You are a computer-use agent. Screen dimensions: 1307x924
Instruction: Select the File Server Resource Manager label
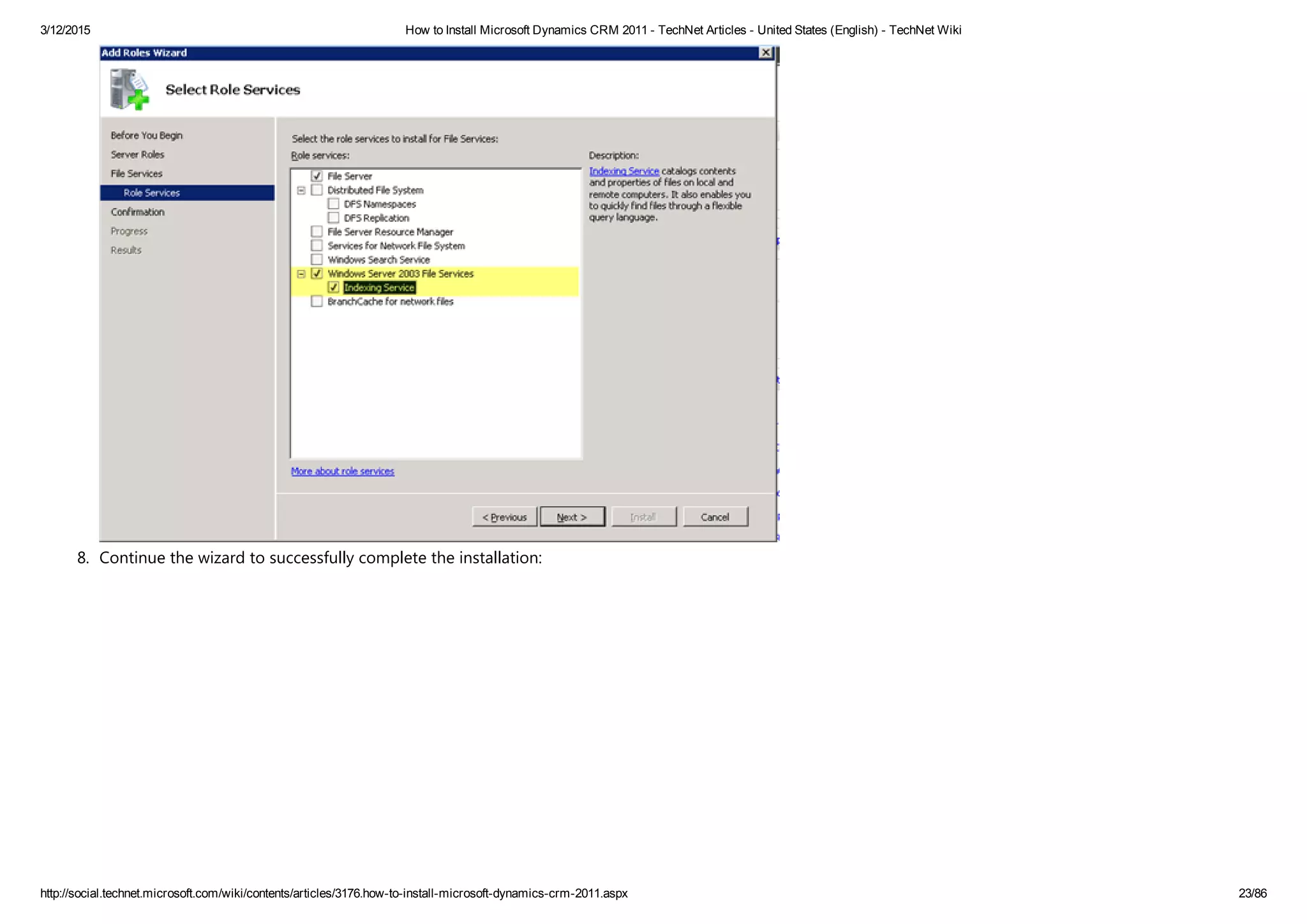[x=390, y=232]
